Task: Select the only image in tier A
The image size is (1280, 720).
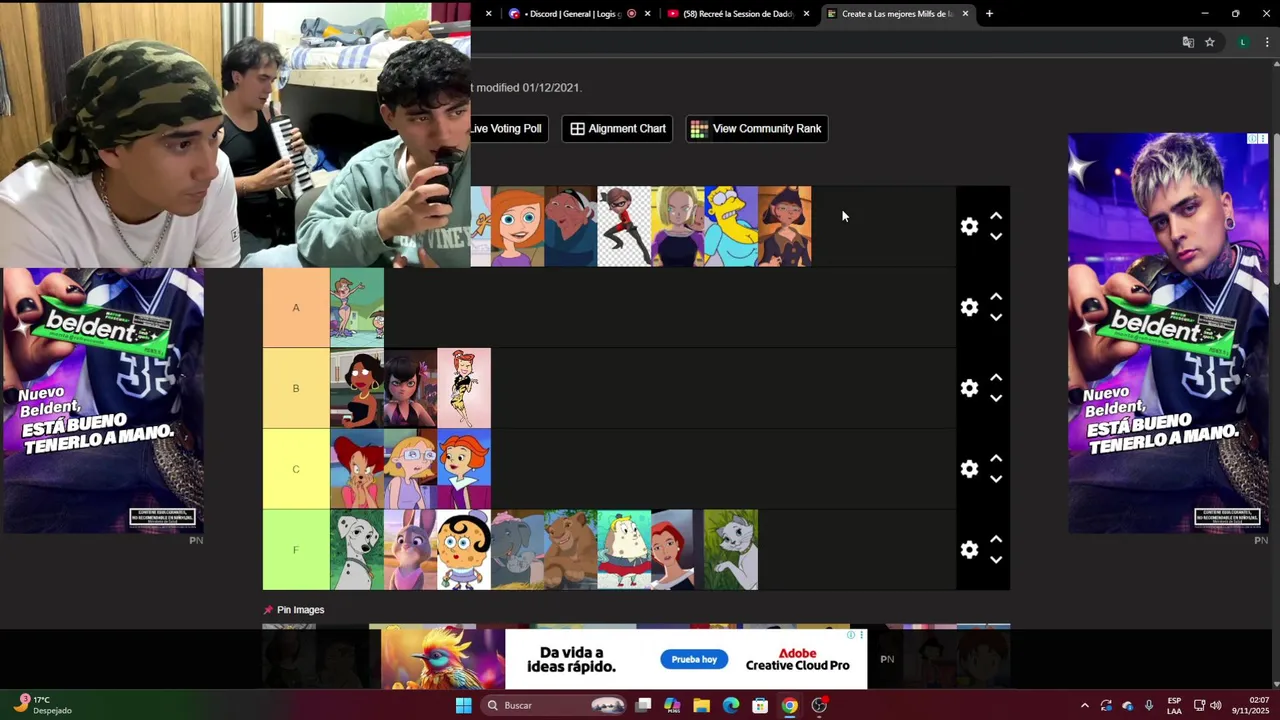Action: tap(357, 308)
